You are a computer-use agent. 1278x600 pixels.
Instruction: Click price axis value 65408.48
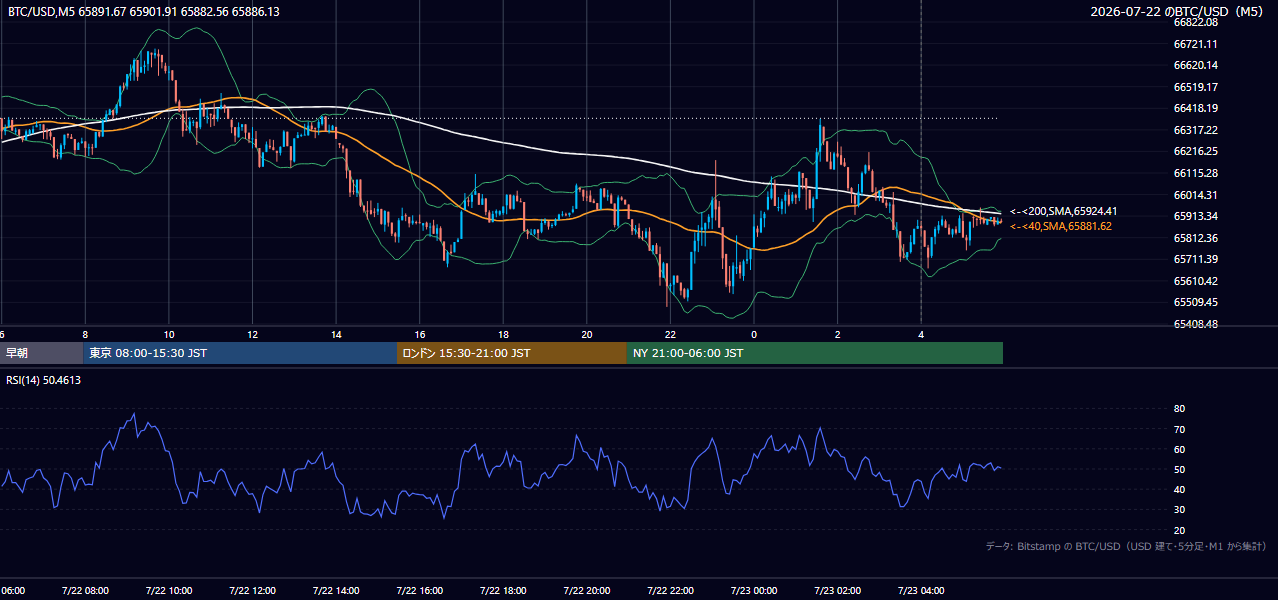[1195, 324]
